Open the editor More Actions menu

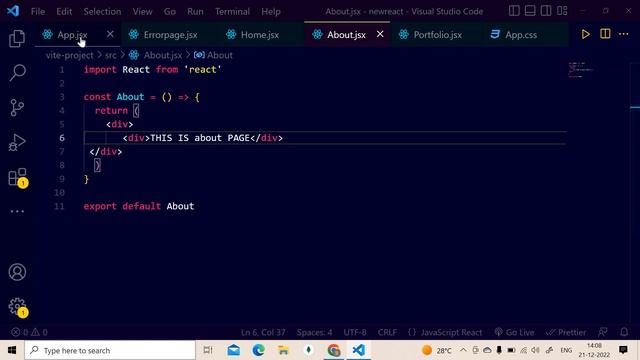(623, 34)
